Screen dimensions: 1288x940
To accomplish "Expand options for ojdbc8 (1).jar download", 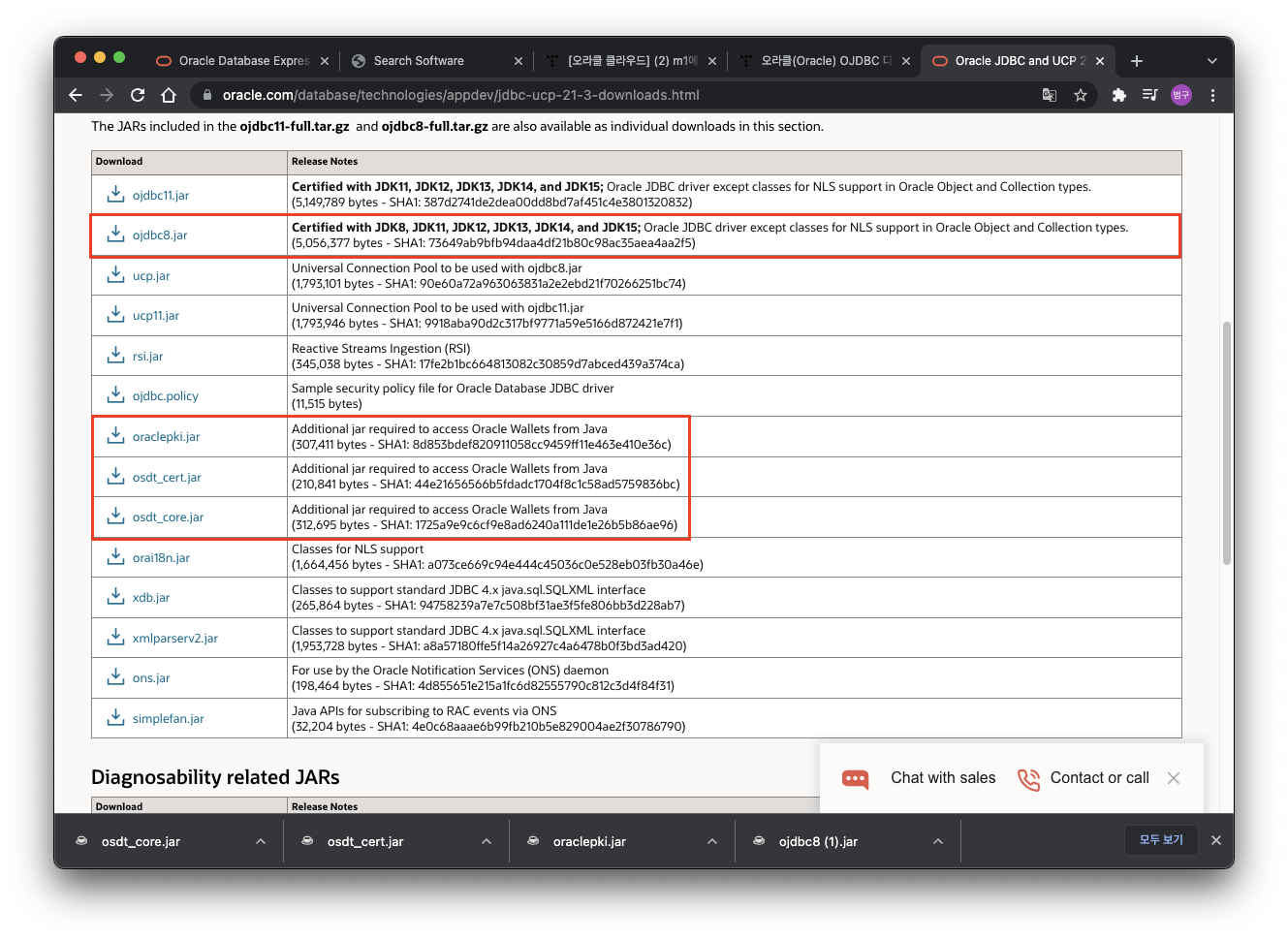I will 938,841.
